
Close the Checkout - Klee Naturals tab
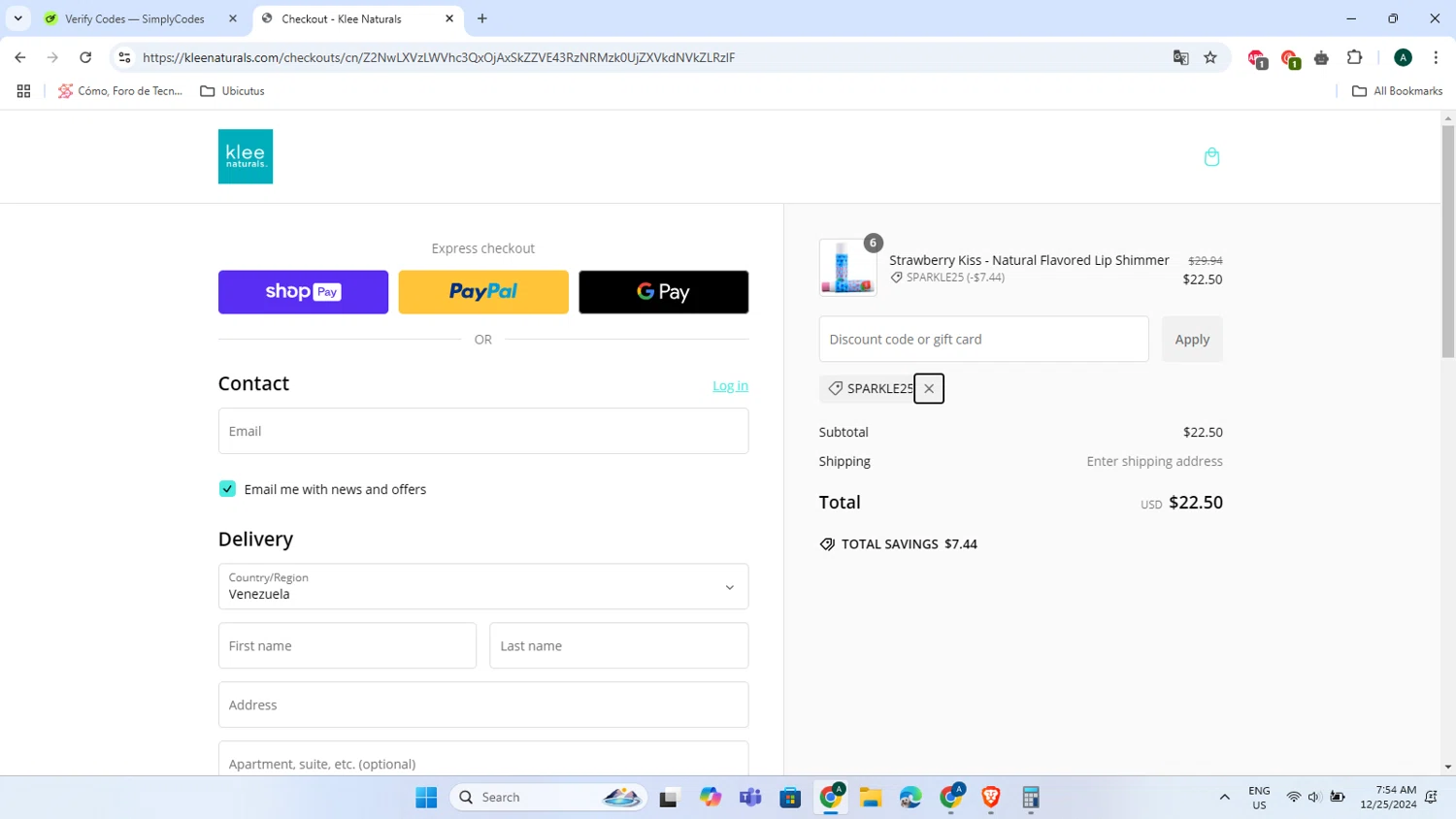click(x=449, y=18)
